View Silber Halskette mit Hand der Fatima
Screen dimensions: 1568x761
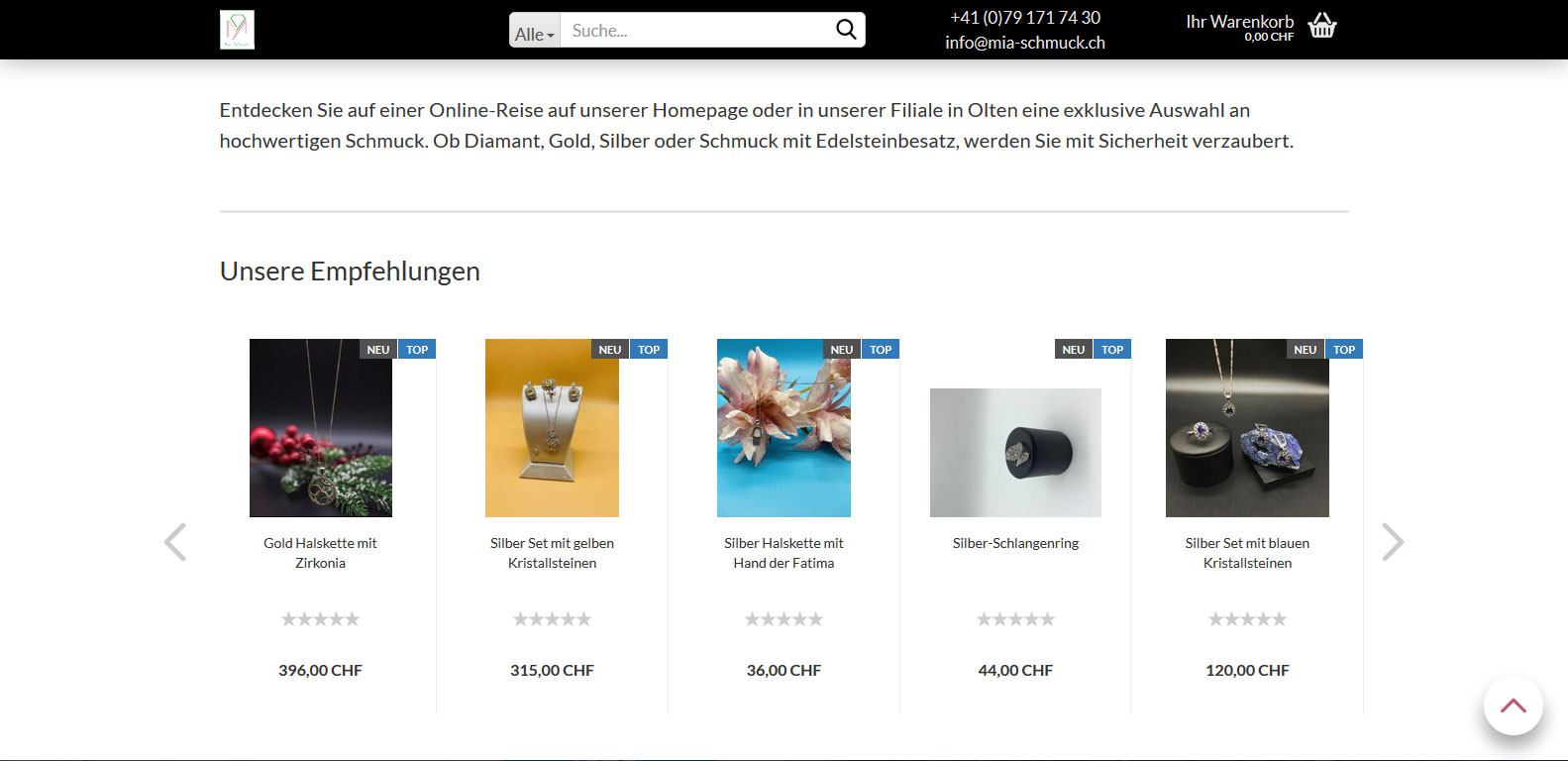pos(784,553)
